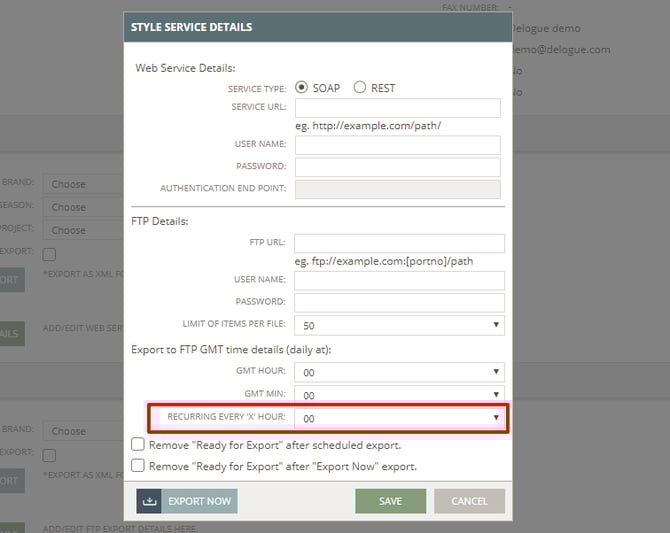Open the Limit of Items Per File dropdown
The height and width of the screenshot is (533, 670).
click(x=399, y=325)
